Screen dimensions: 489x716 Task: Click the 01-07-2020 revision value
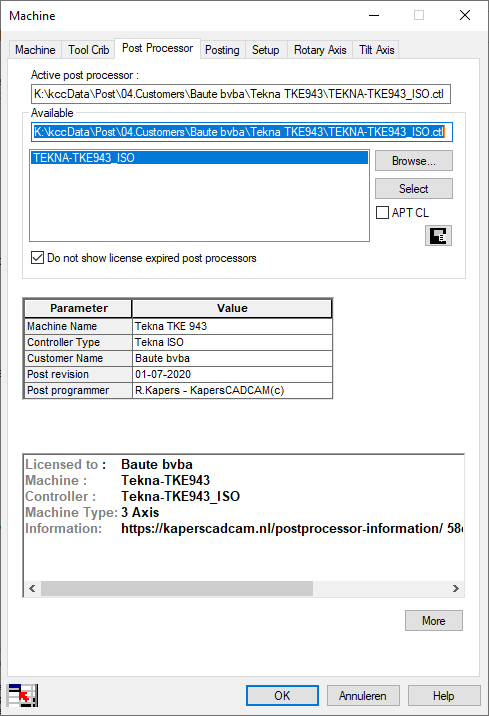(232, 374)
